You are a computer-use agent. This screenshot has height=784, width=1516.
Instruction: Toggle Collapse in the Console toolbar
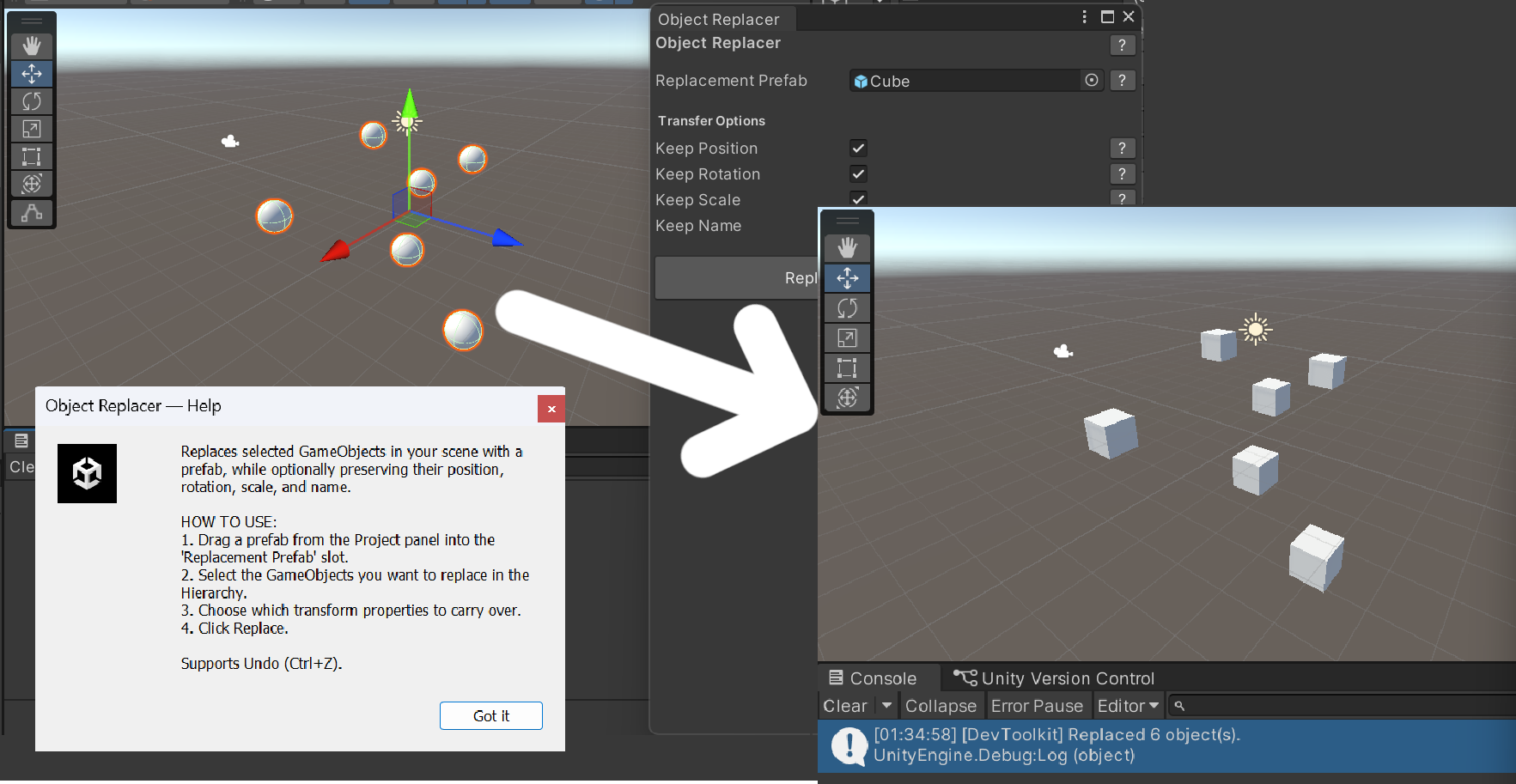pos(941,706)
